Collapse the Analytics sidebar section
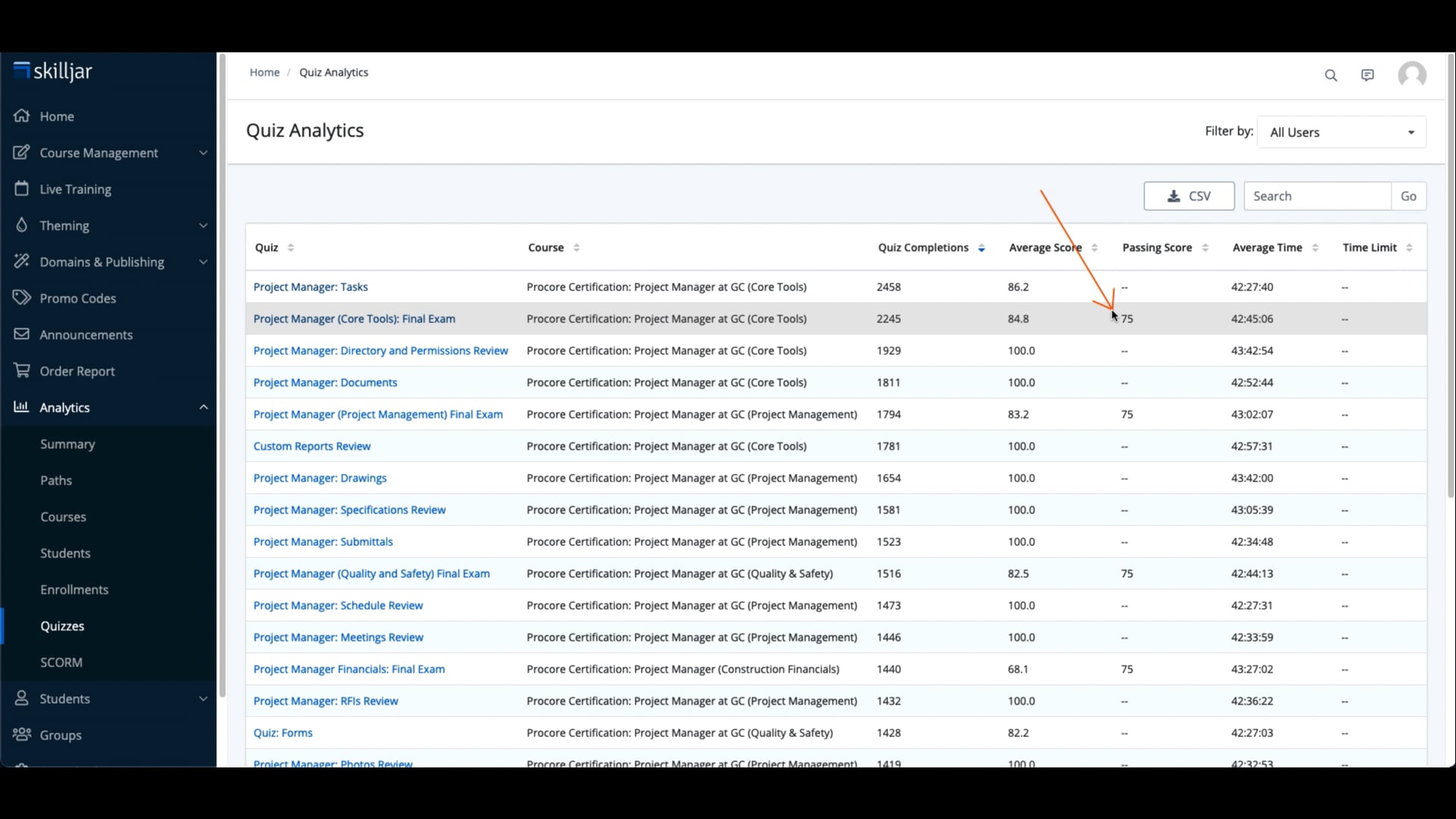 pos(203,407)
